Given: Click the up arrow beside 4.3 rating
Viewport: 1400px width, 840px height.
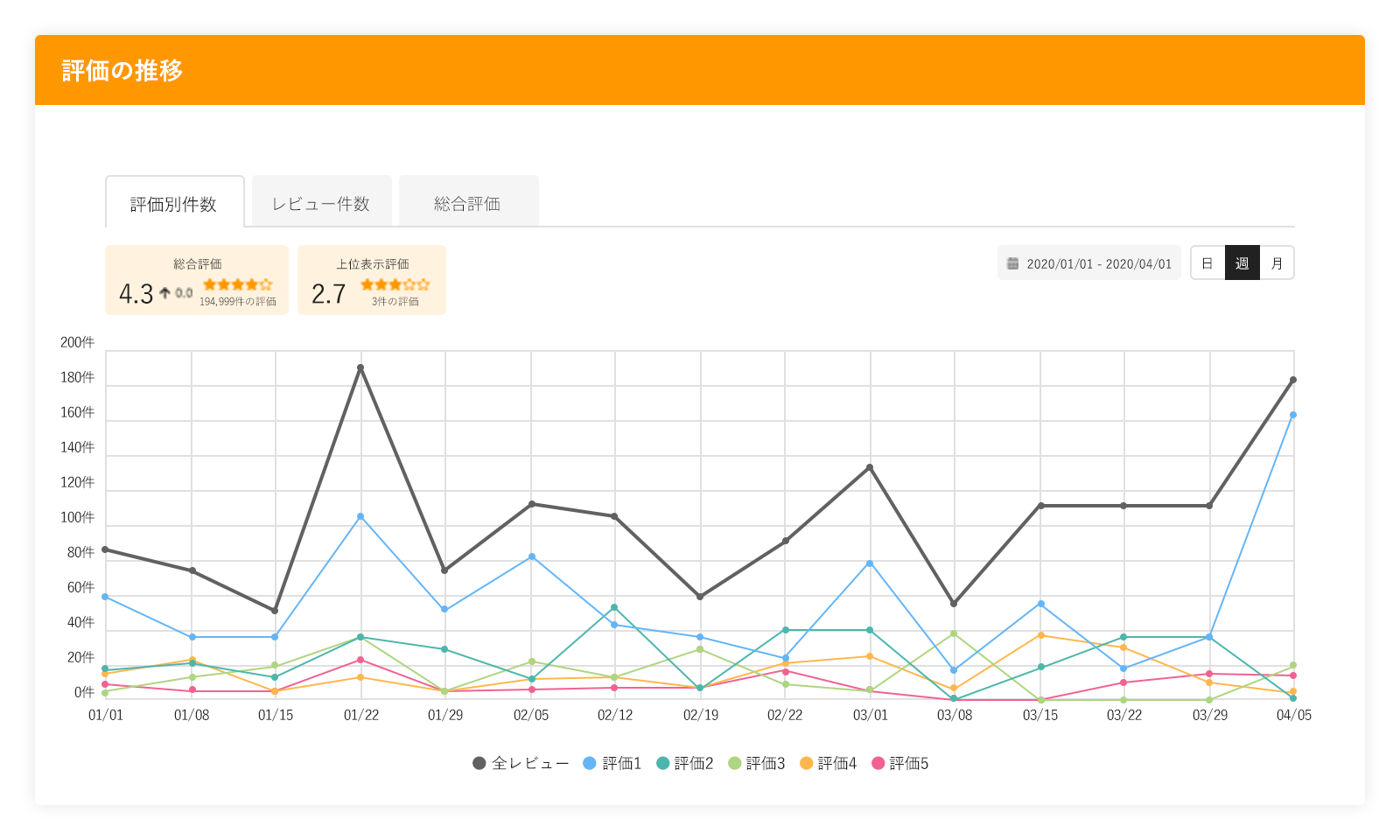Looking at the screenshot, I should pos(164,293).
